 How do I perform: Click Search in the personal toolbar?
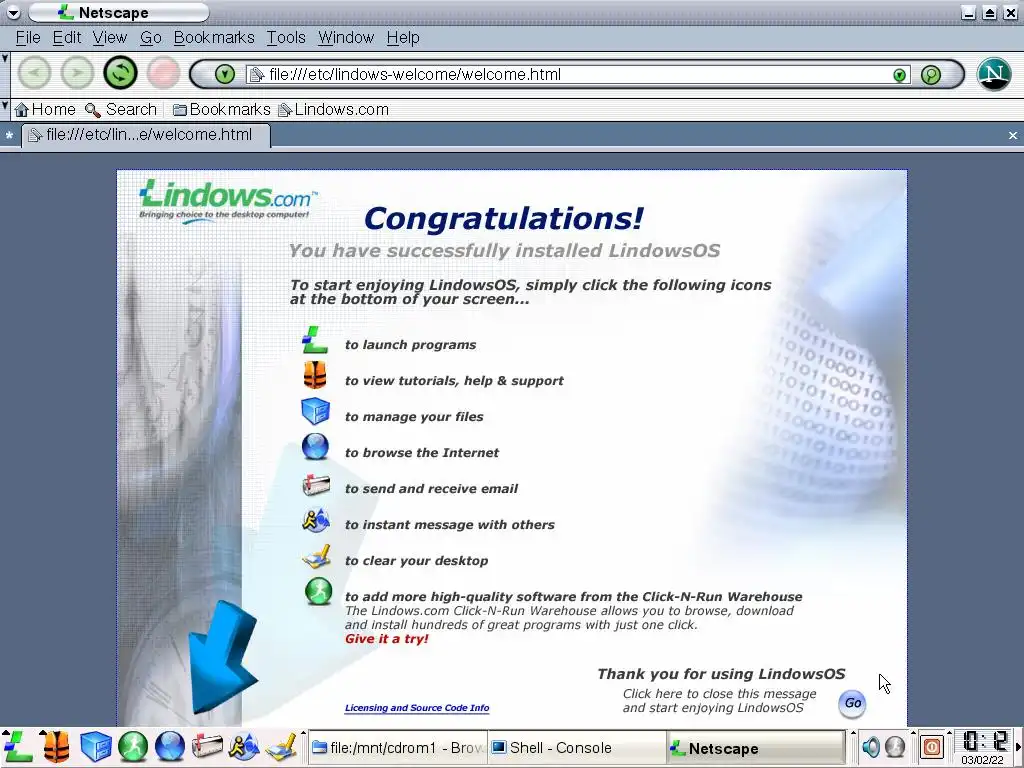coord(121,109)
